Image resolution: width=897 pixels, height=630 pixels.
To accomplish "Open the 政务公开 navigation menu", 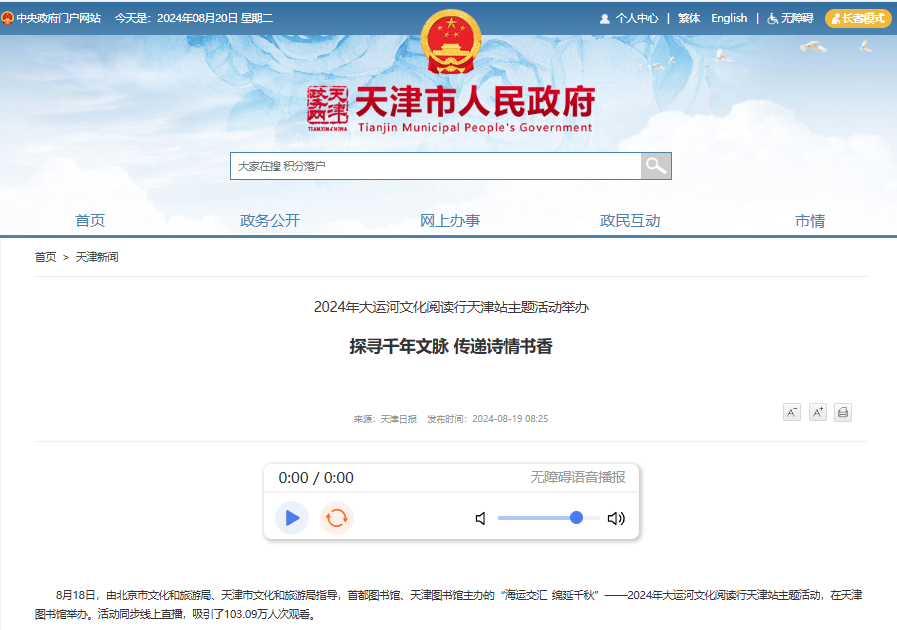I will tap(270, 221).
